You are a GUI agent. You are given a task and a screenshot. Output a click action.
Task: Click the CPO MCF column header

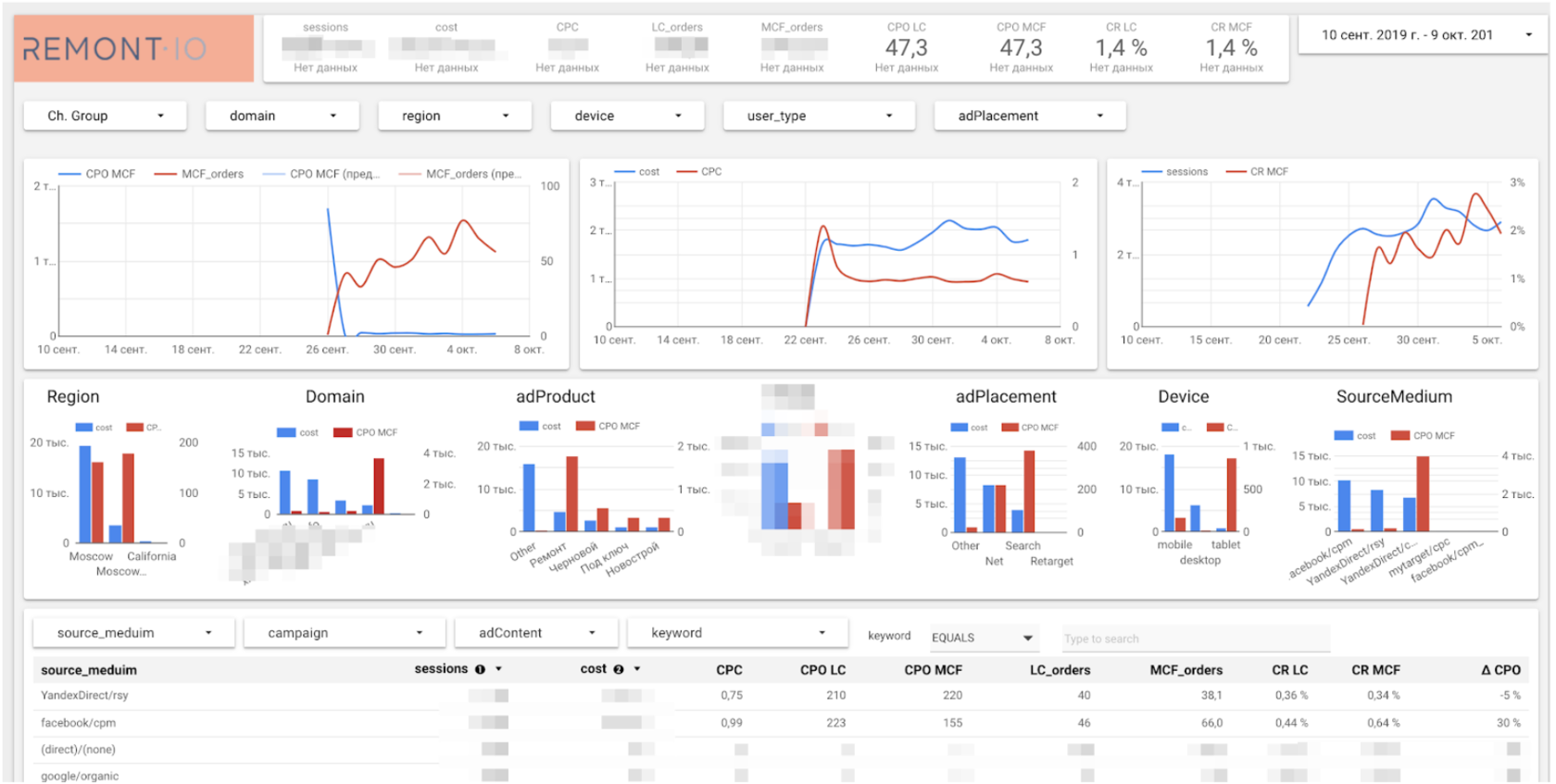pos(933,670)
